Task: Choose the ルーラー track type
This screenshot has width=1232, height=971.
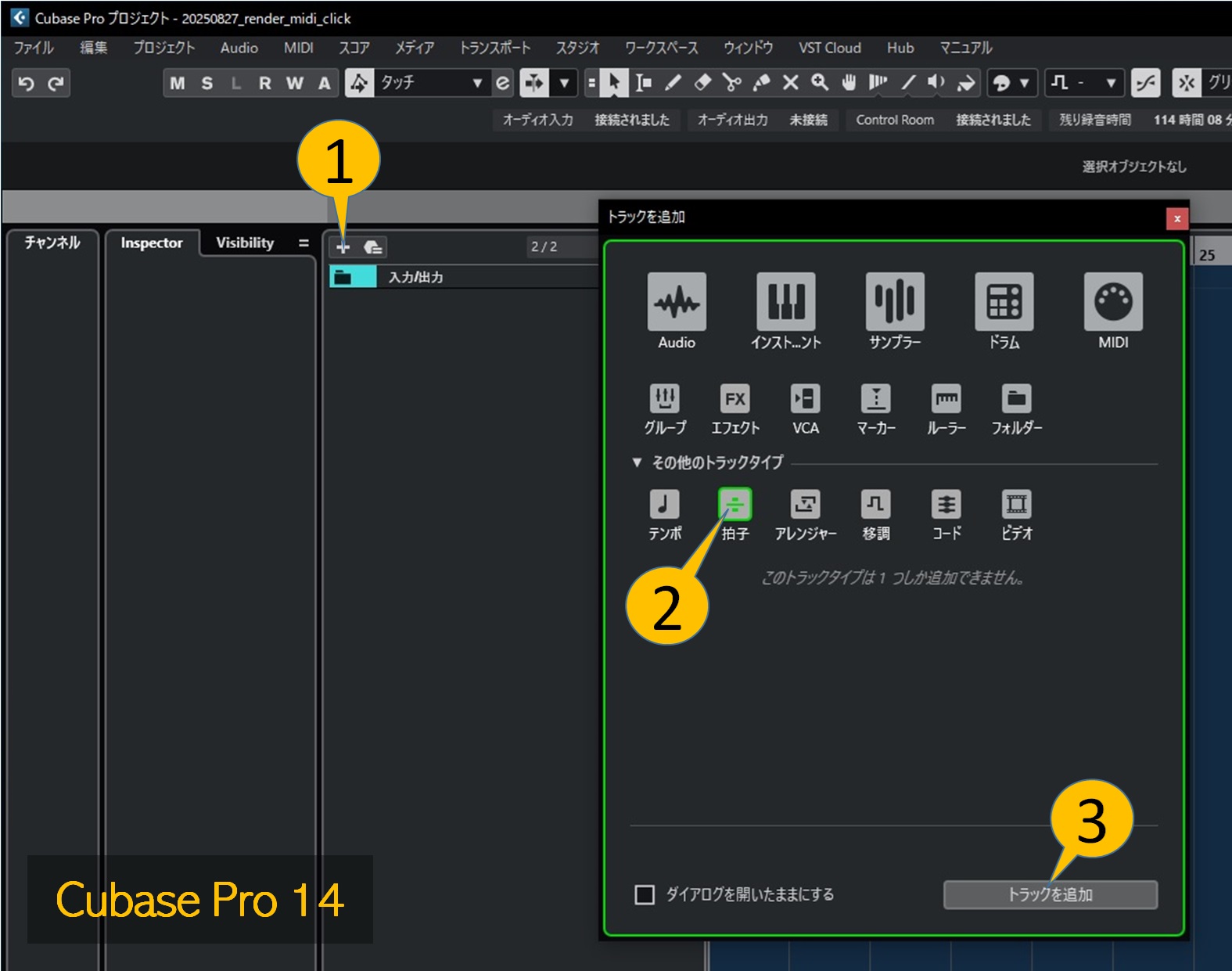Action: coord(946,409)
